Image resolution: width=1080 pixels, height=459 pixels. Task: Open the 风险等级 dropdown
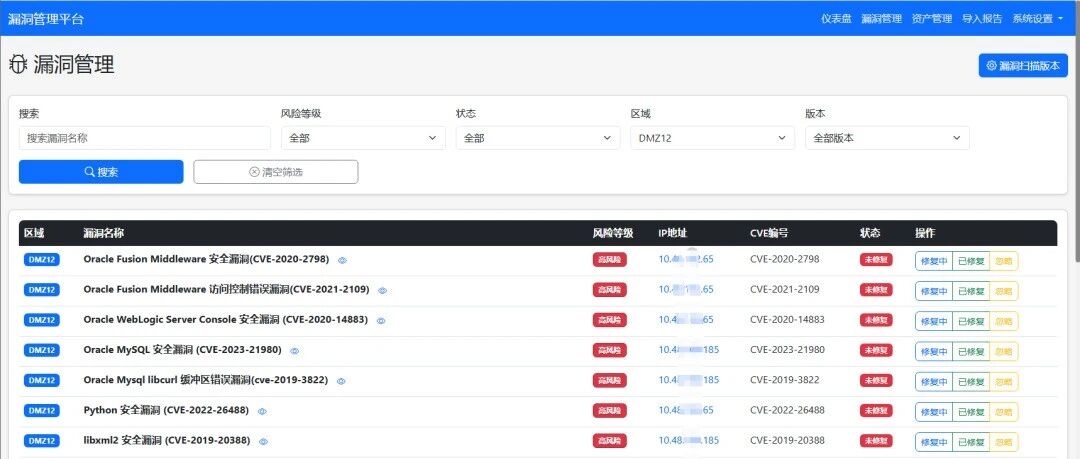363,138
